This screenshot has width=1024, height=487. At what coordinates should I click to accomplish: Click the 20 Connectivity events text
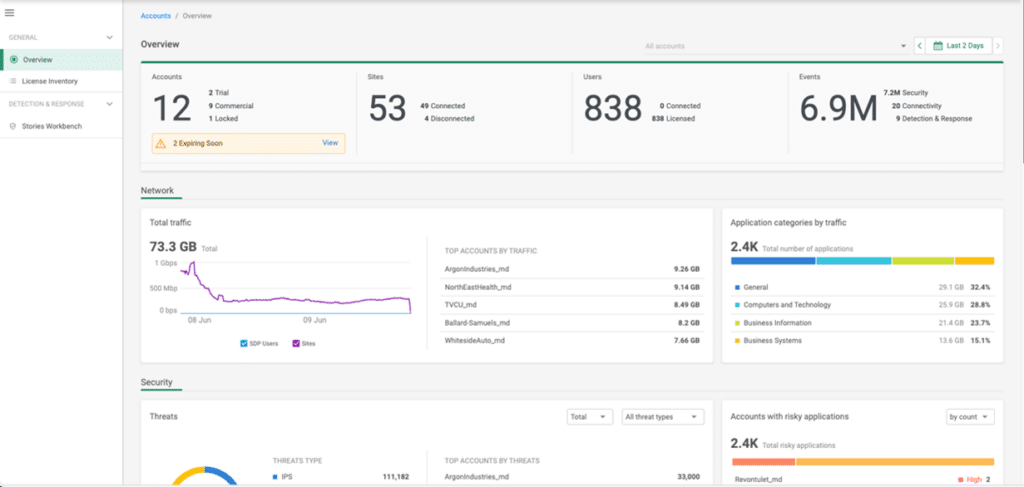[917, 106]
